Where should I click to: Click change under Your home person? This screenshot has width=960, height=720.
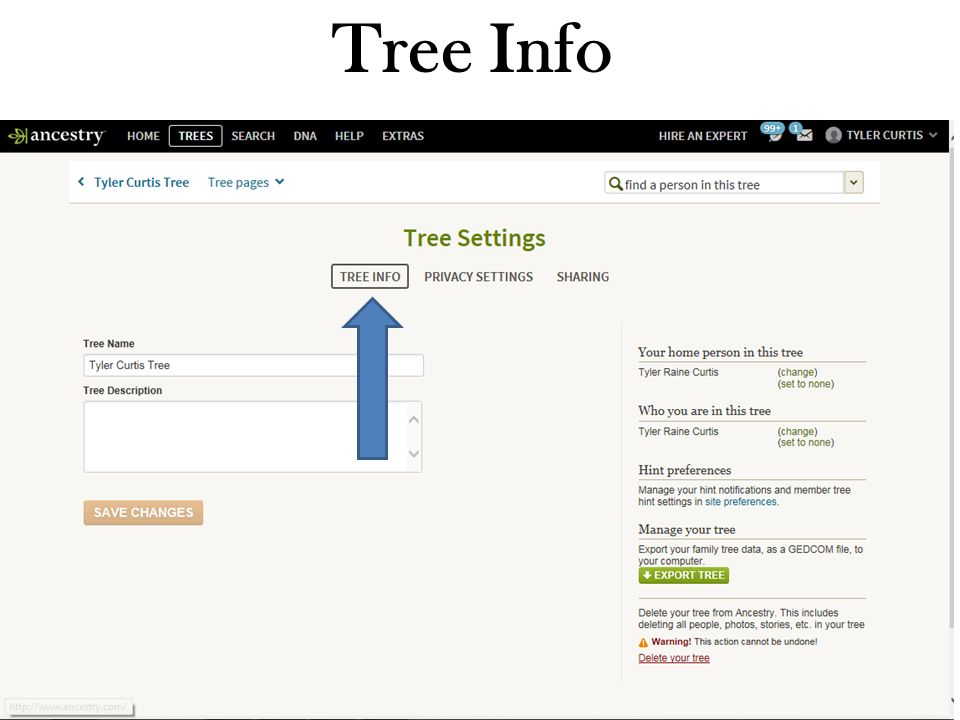pos(797,372)
